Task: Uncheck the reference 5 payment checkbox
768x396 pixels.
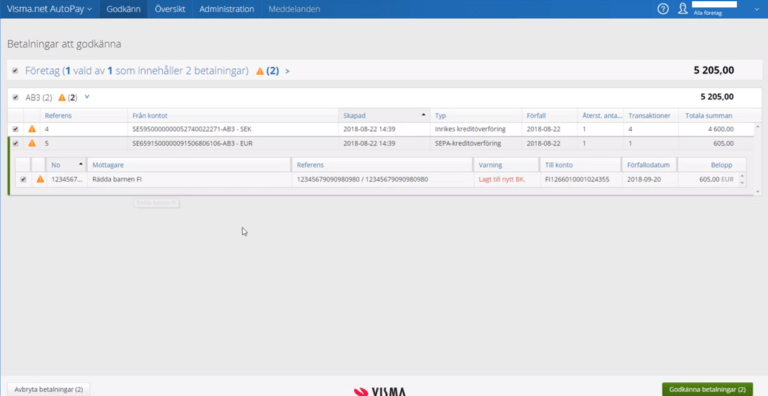Action: pos(15,144)
